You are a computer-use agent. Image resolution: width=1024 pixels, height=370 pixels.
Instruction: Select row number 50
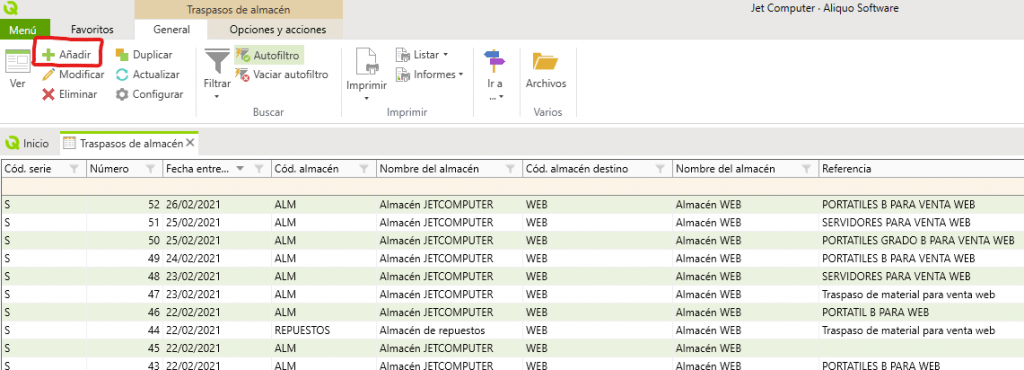[x=512, y=240]
